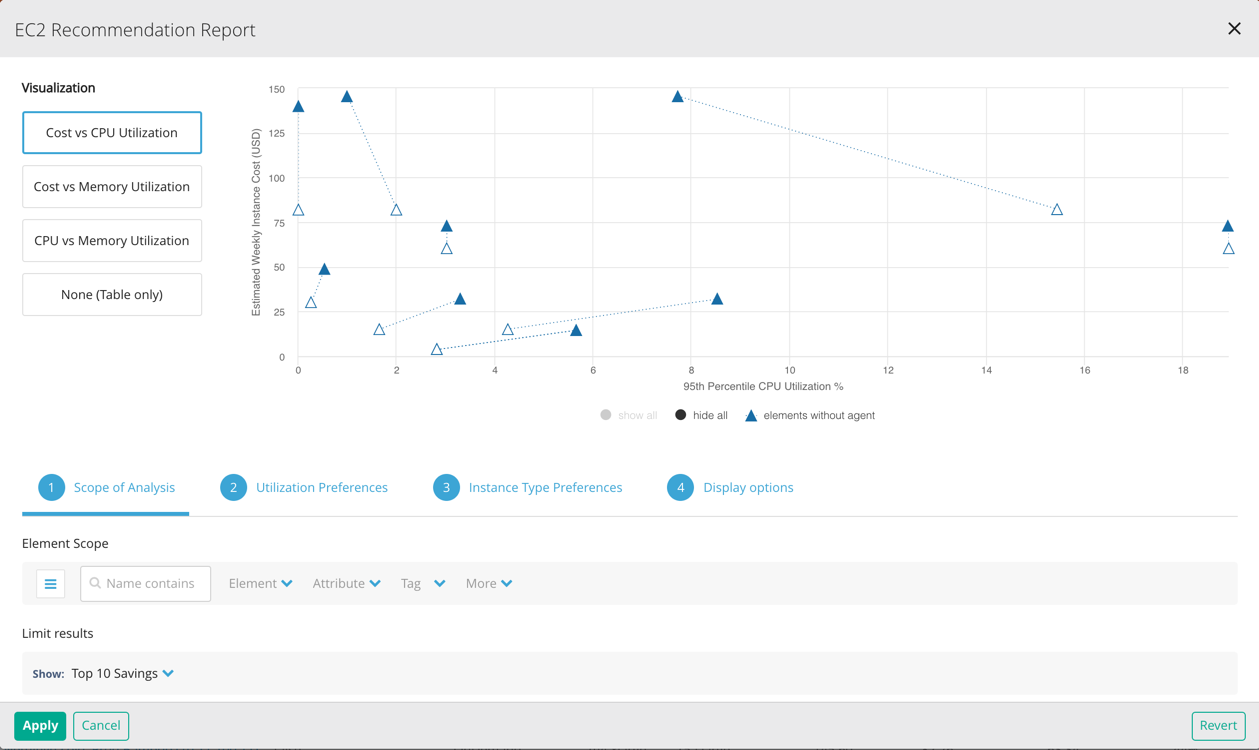Toggle the 'hide all' legend item
Image resolution: width=1259 pixels, height=750 pixels.
[x=701, y=415]
